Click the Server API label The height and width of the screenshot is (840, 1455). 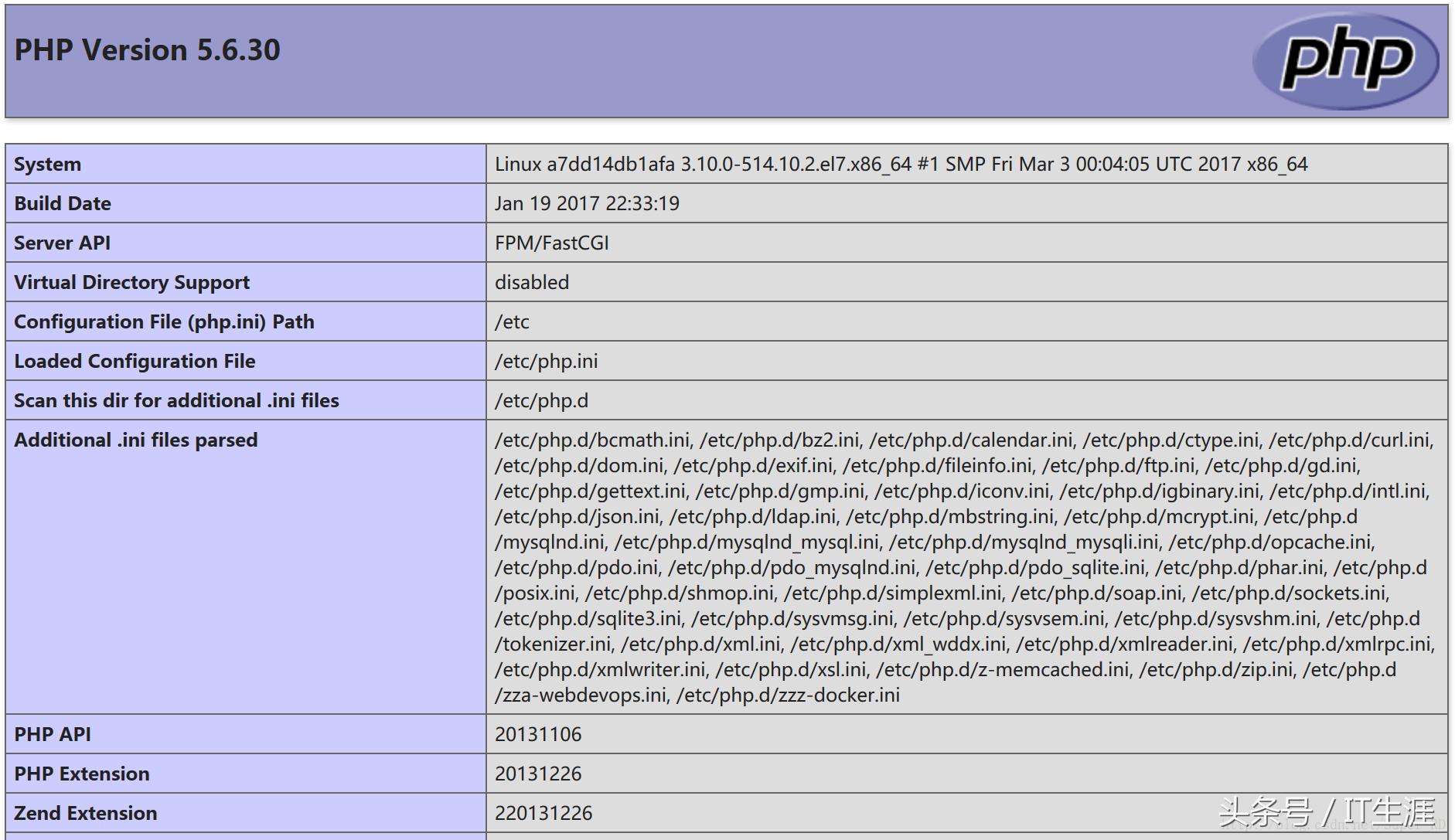click(62, 243)
